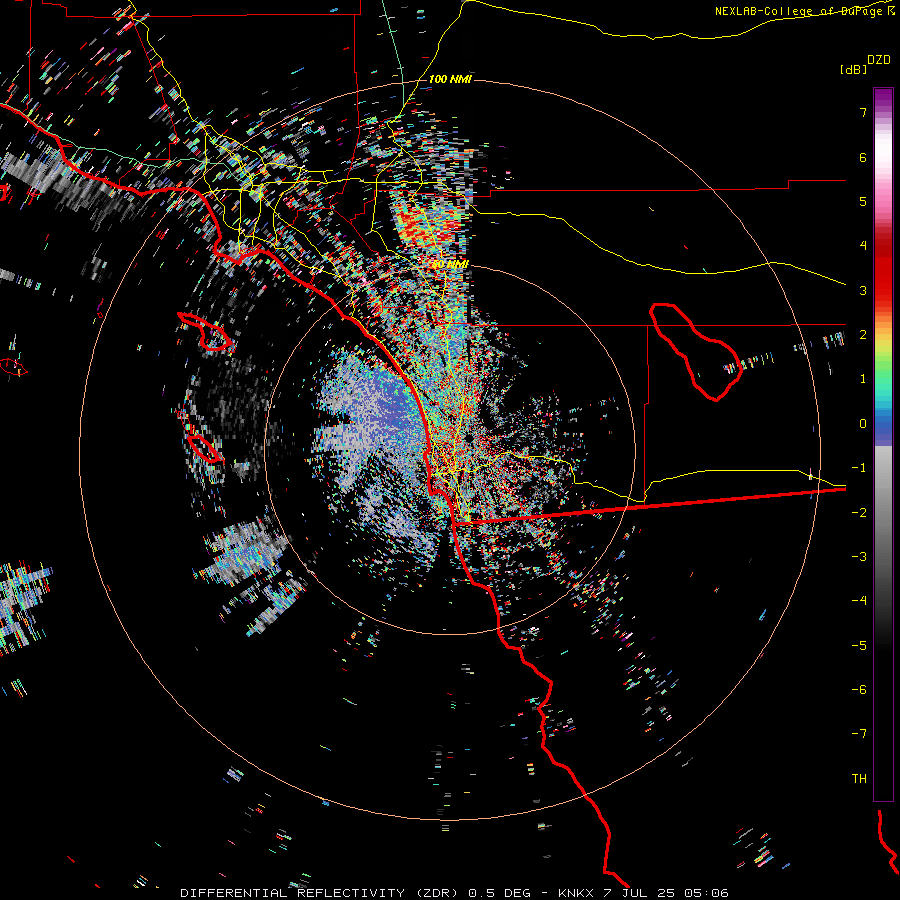Click the -4 value on color scale
900x900 pixels.
pyautogui.click(x=859, y=601)
